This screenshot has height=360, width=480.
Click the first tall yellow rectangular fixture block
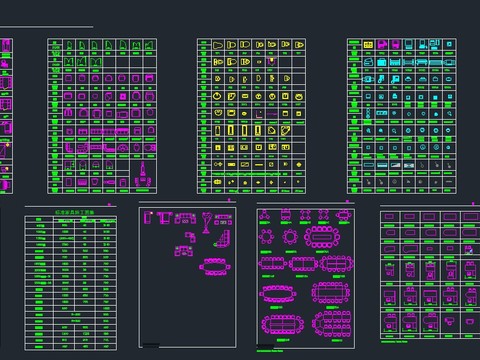[218, 130]
